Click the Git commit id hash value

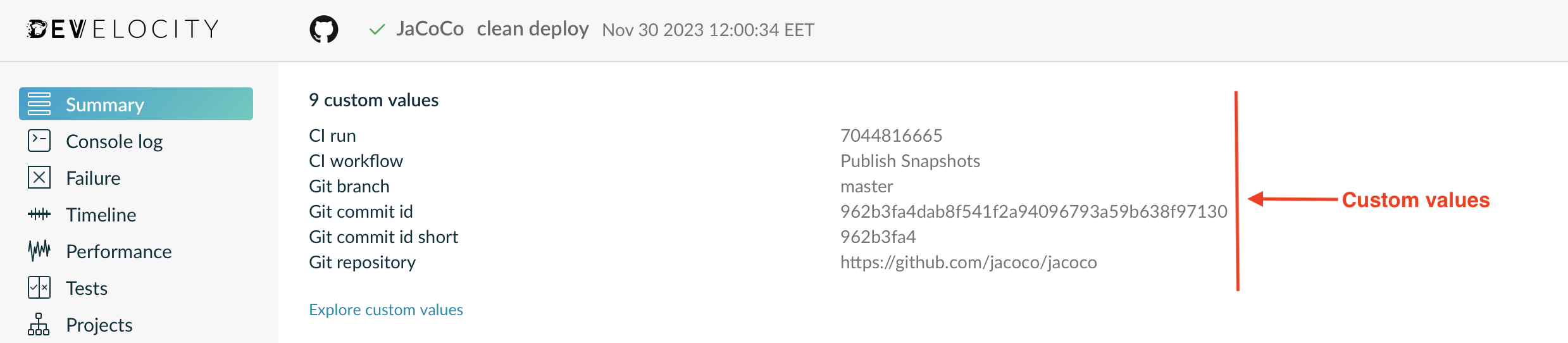(x=1033, y=211)
